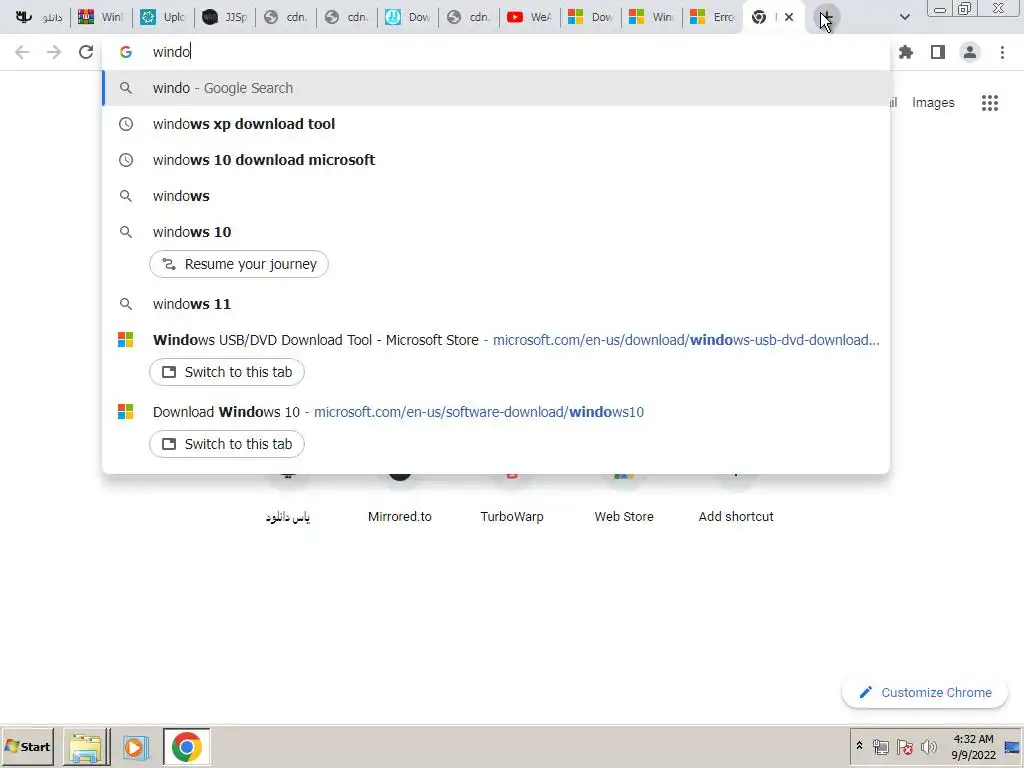Switch to the YouTube tab
This screenshot has width=1024, height=768.
click(530, 17)
